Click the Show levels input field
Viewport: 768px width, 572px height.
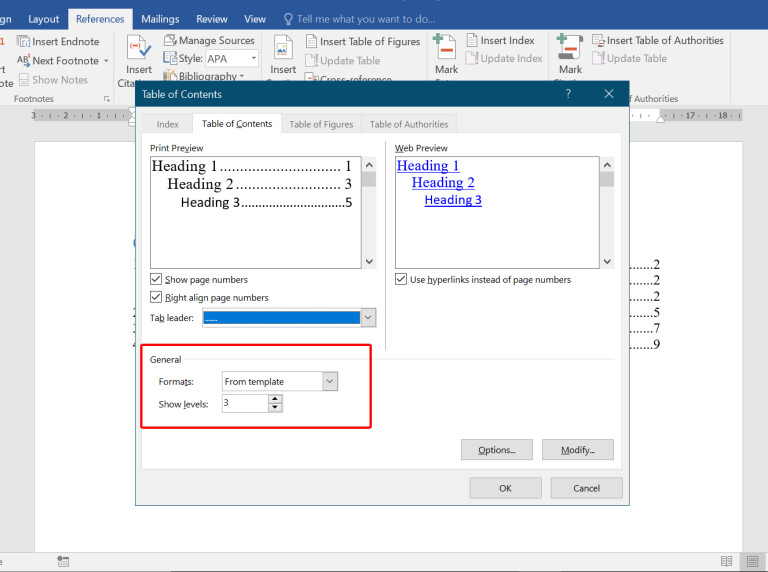tap(244, 404)
